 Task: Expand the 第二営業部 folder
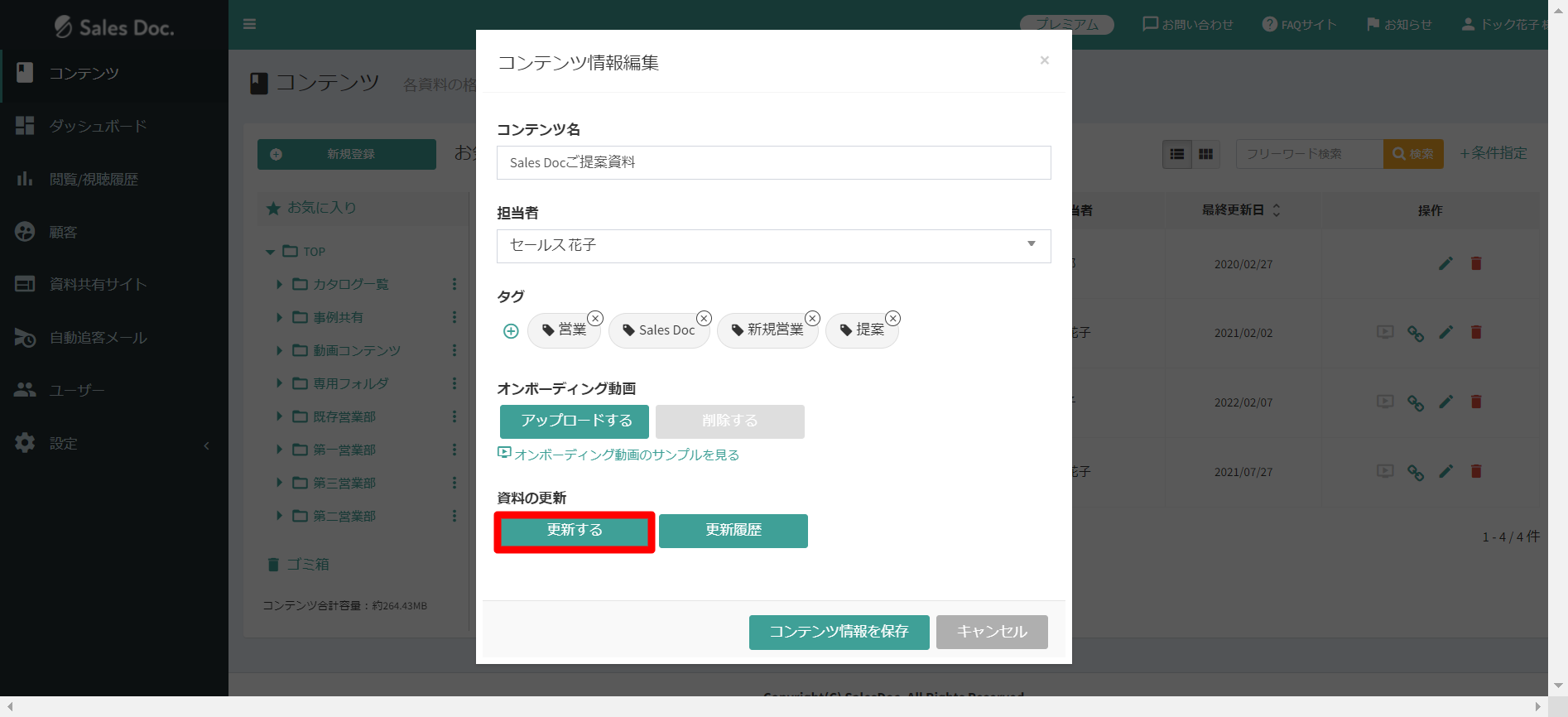point(279,516)
